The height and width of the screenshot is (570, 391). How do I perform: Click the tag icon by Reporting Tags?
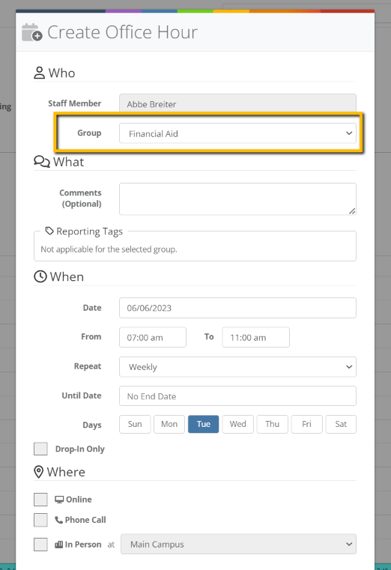(x=49, y=231)
